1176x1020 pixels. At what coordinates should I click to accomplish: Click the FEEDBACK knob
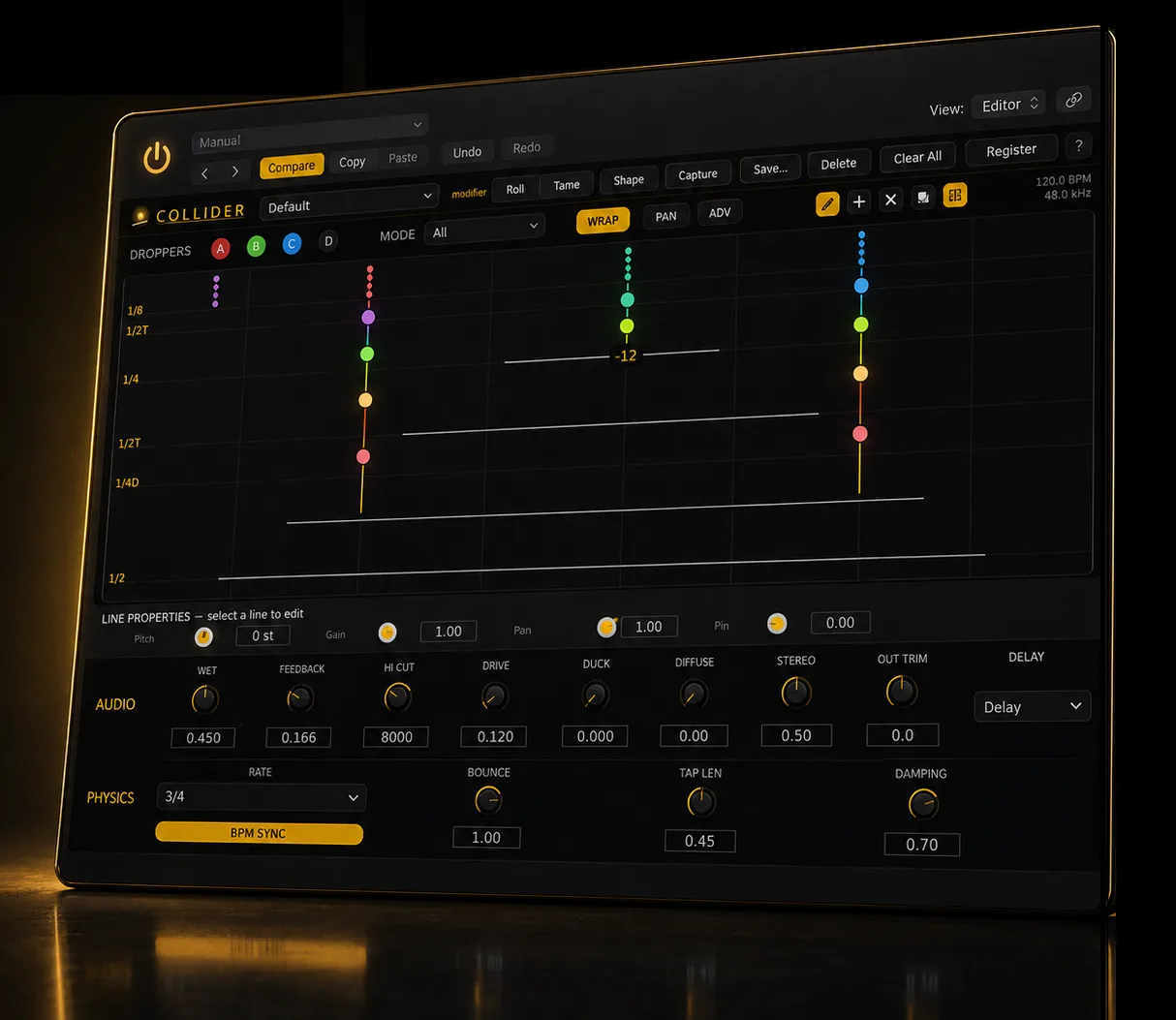[x=300, y=697]
